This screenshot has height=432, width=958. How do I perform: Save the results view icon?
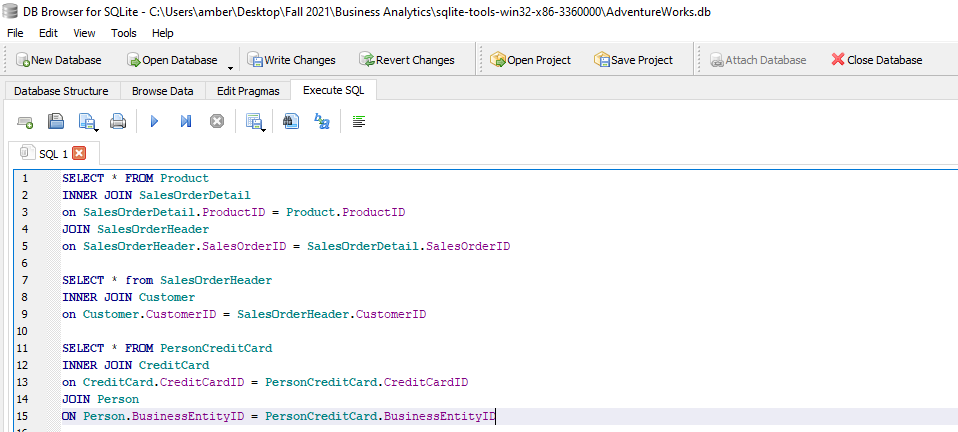point(254,122)
